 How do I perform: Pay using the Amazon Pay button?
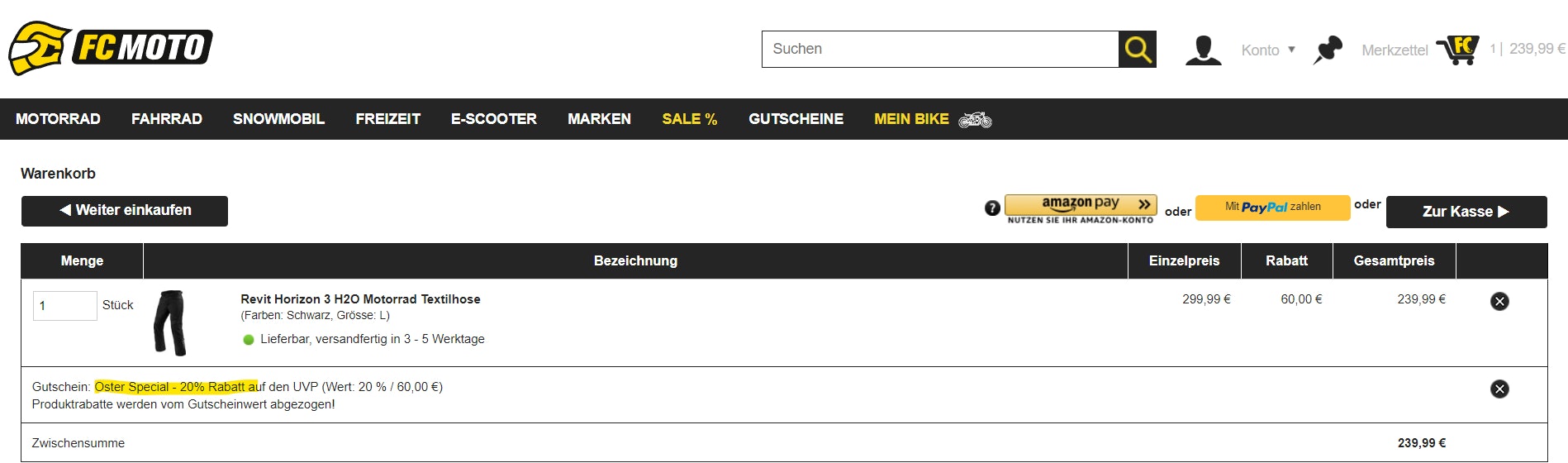point(1080,205)
